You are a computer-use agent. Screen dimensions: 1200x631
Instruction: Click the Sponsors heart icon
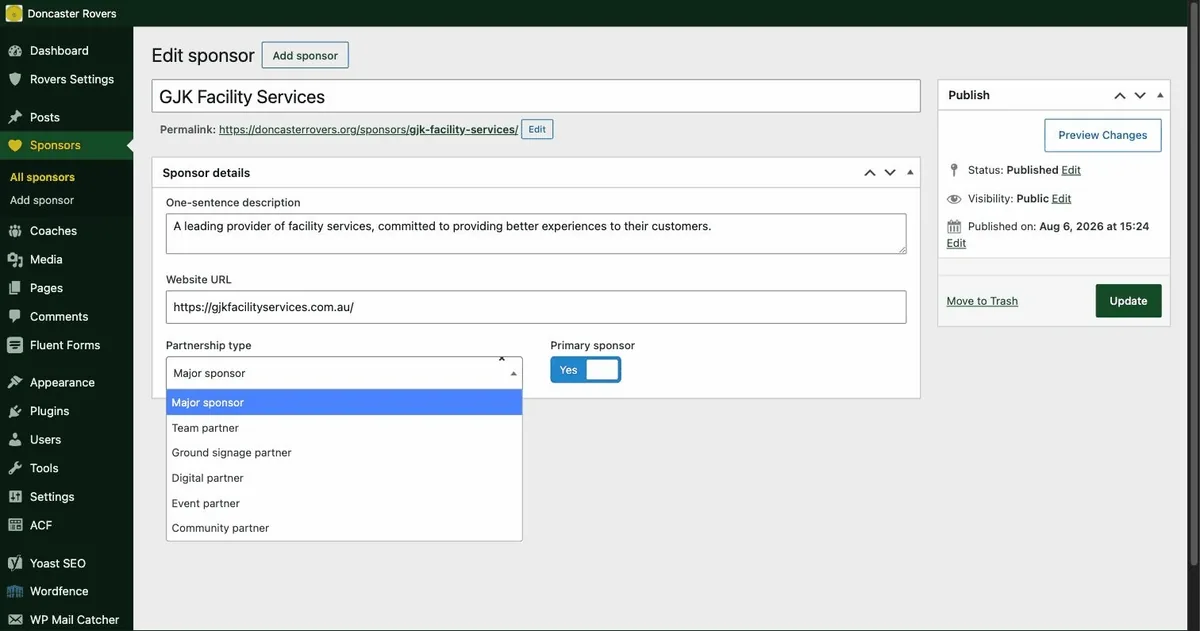click(x=15, y=145)
